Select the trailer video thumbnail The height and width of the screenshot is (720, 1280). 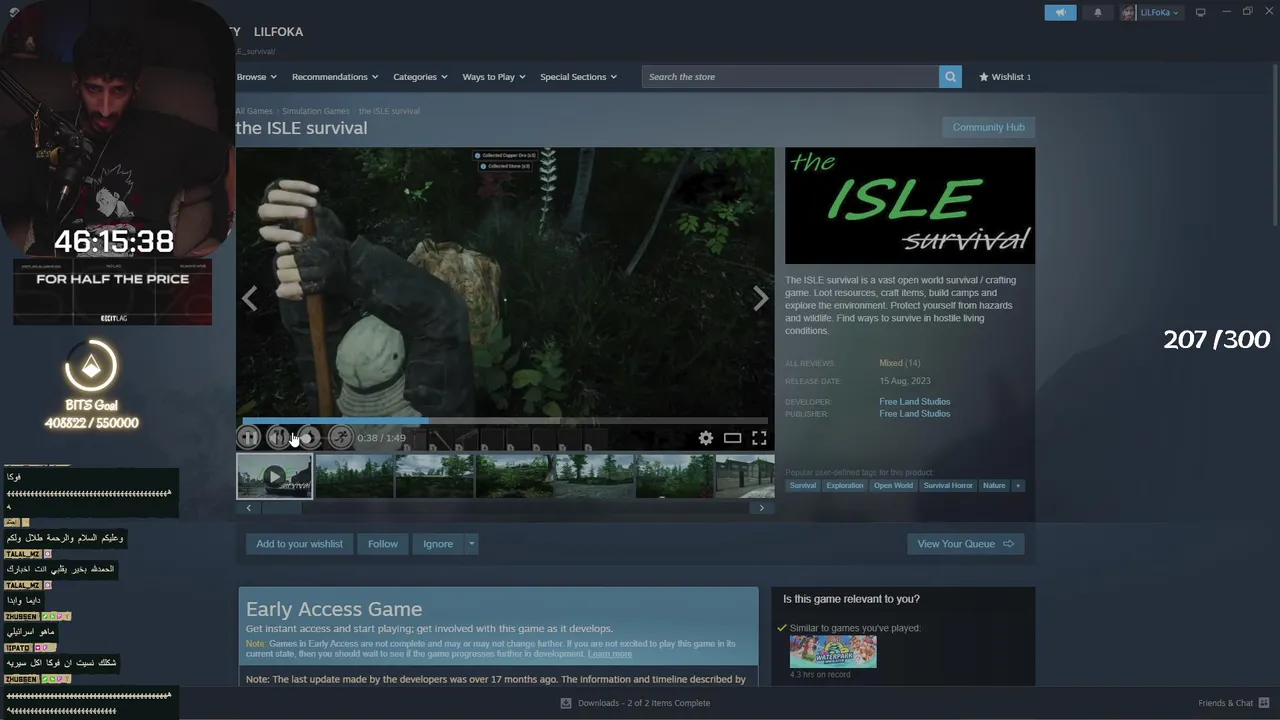point(275,476)
